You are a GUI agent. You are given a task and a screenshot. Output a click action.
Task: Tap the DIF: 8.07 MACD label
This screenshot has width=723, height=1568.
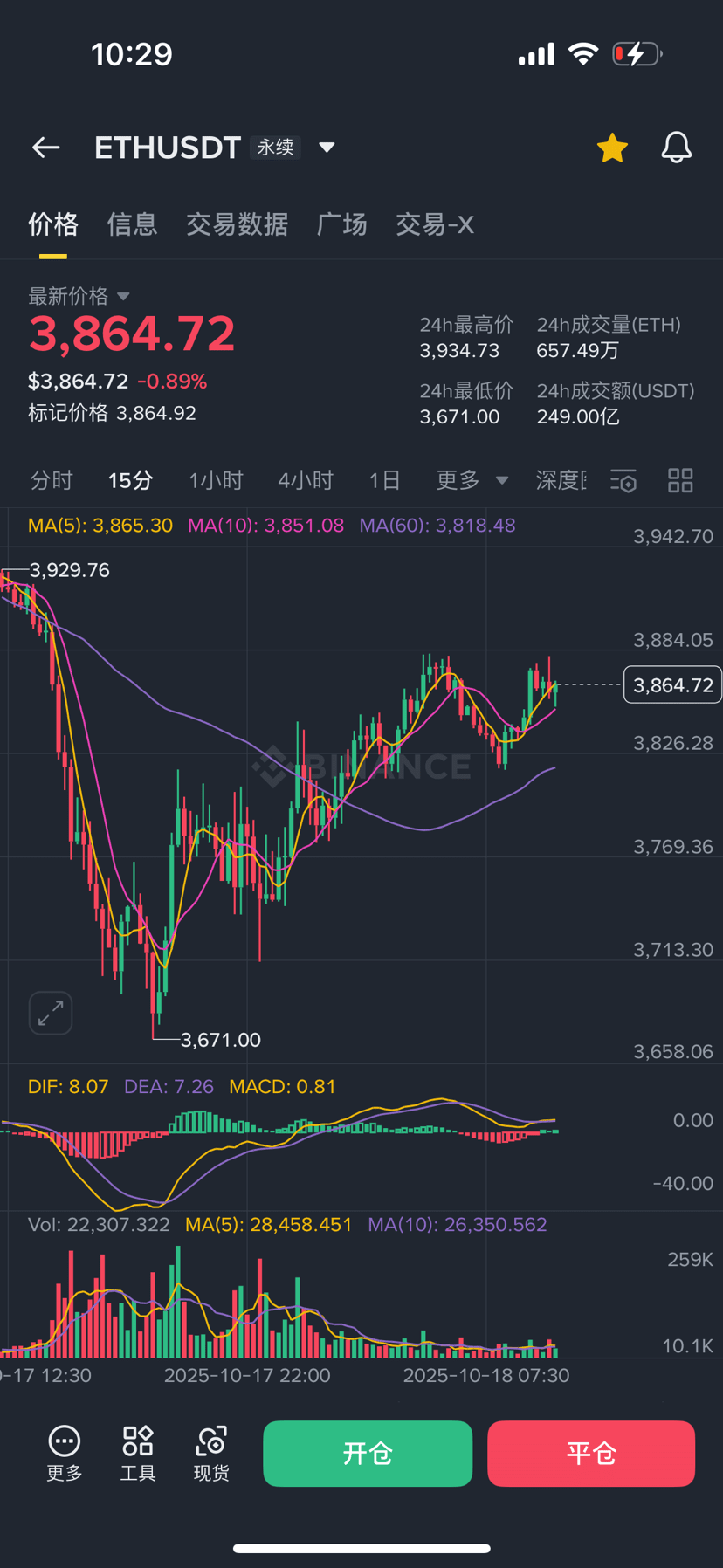point(68,1087)
